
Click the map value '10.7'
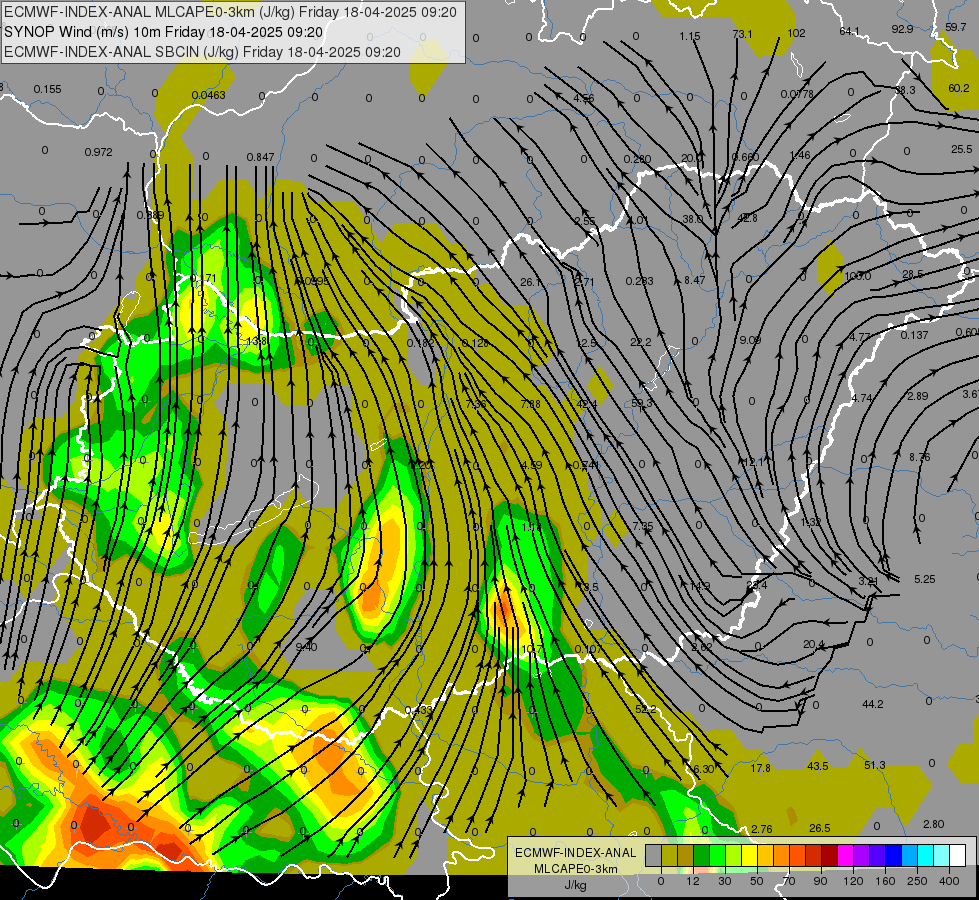(x=531, y=649)
